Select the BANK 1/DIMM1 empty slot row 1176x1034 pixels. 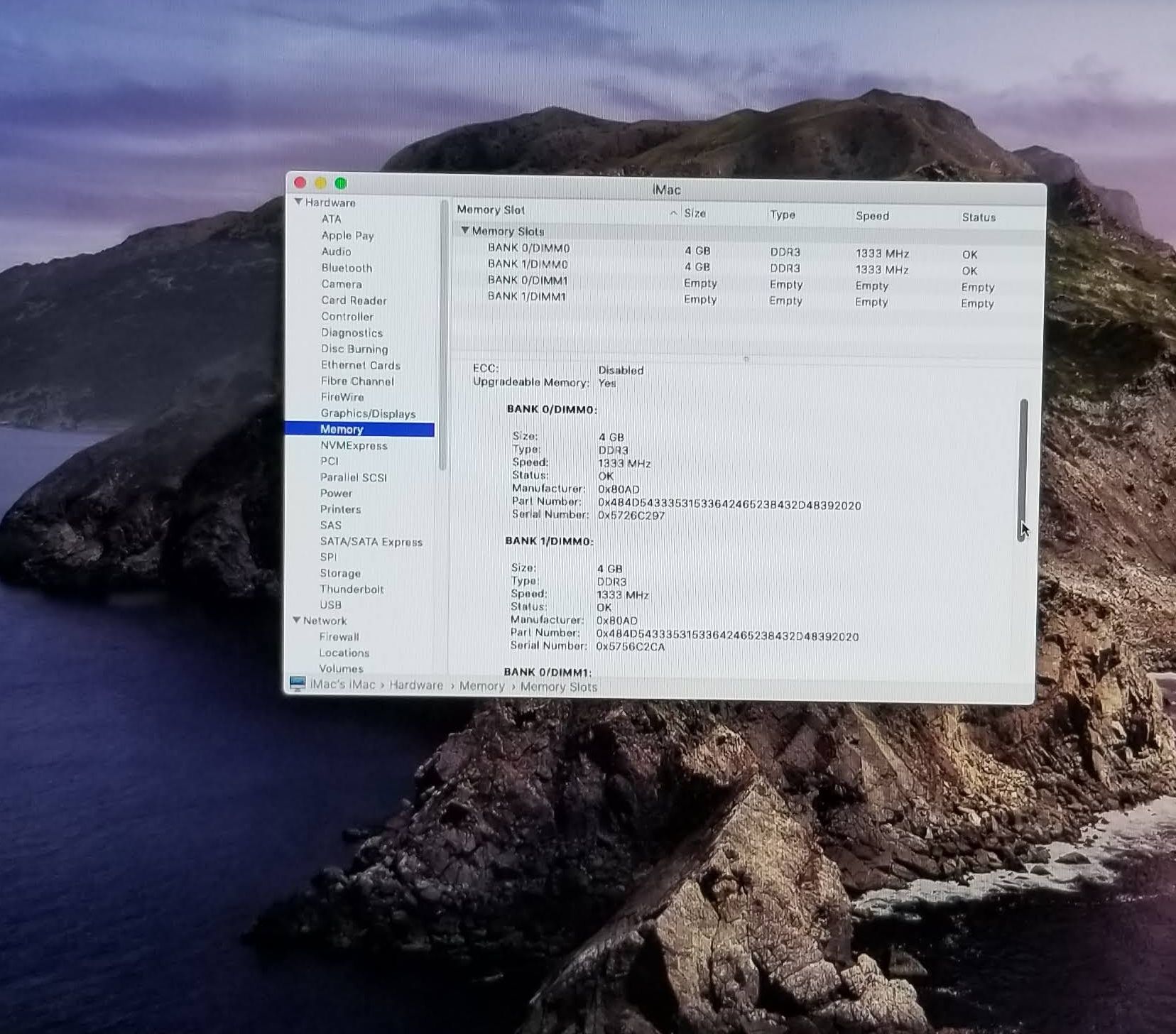526,296
